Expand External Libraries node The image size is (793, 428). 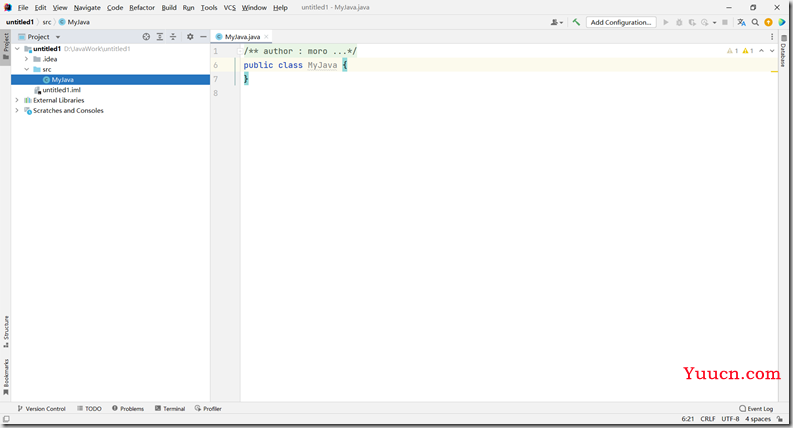tap(17, 100)
